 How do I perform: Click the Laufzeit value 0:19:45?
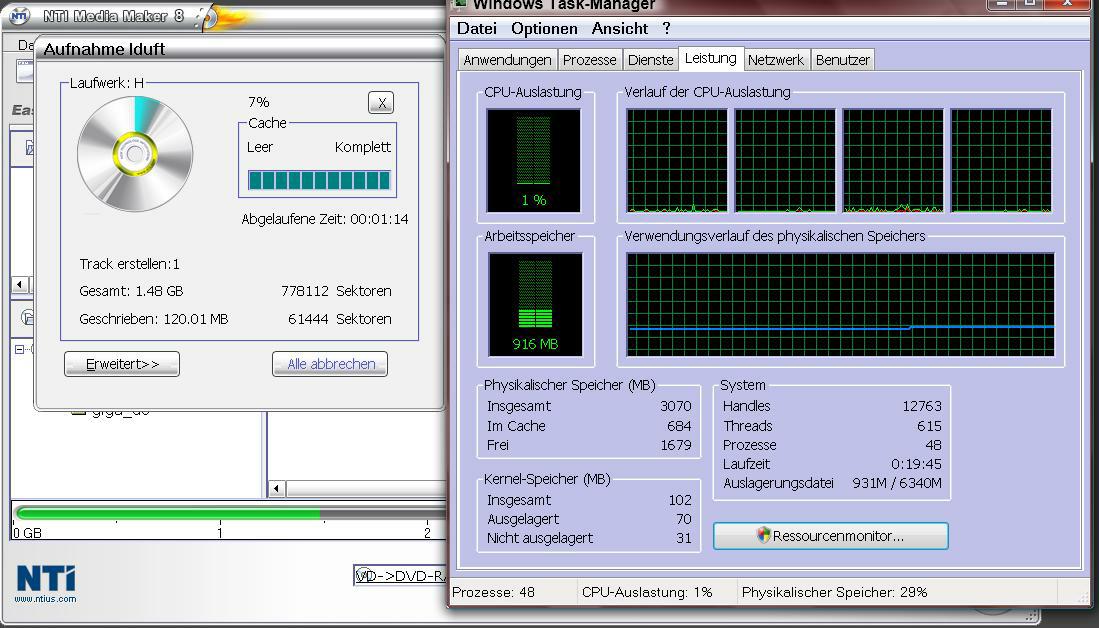tap(917, 464)
